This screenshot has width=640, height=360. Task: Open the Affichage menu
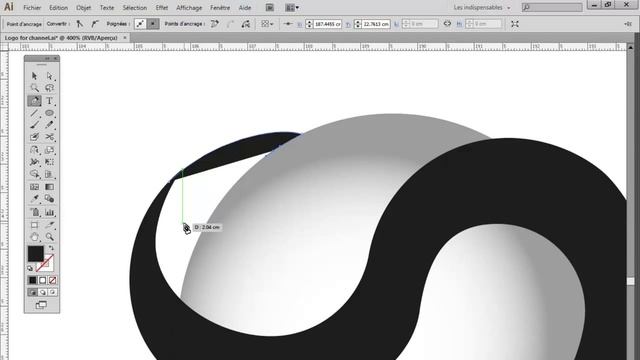click(x=189, y=8)
